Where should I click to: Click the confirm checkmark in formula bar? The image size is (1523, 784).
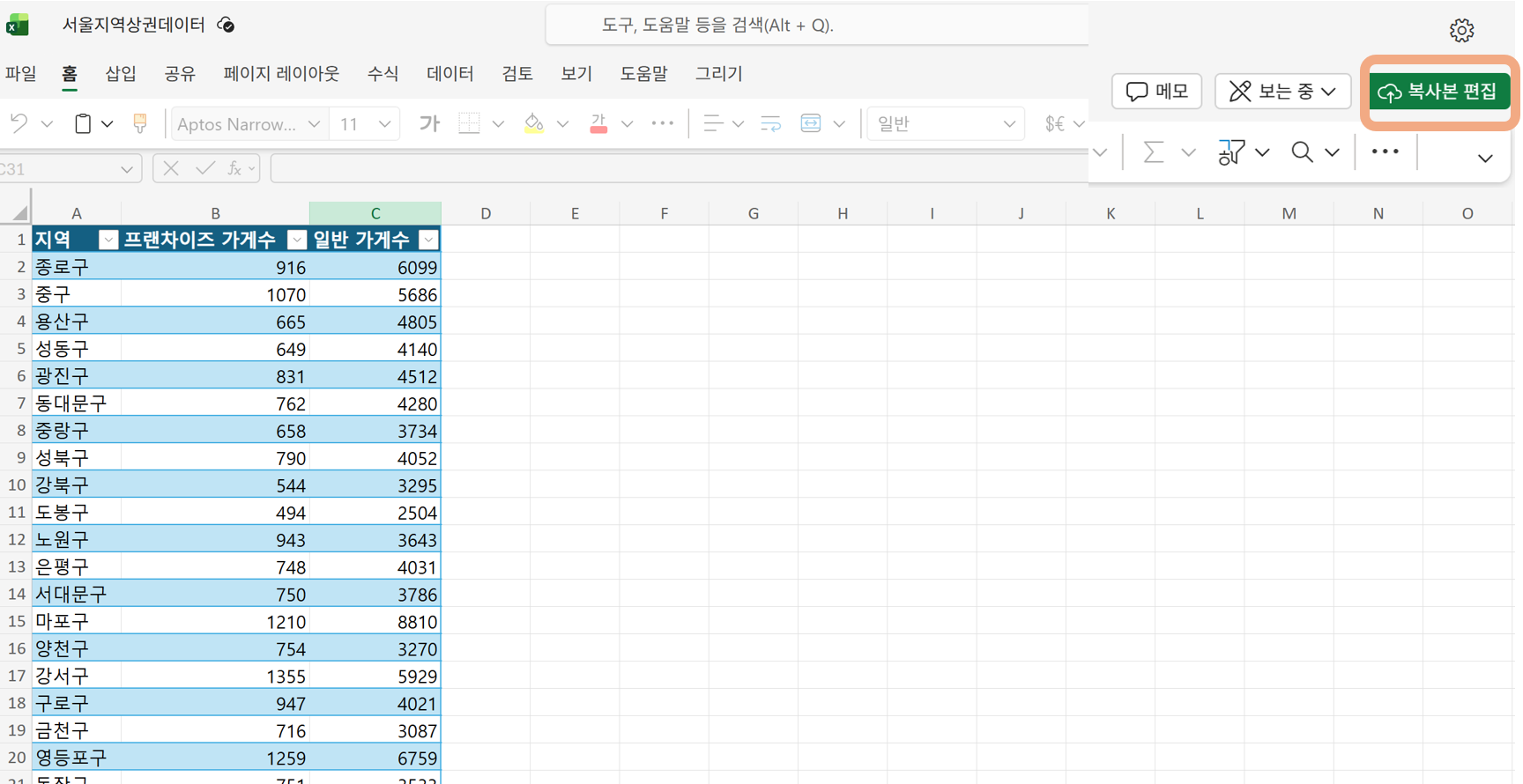(205, 168)
